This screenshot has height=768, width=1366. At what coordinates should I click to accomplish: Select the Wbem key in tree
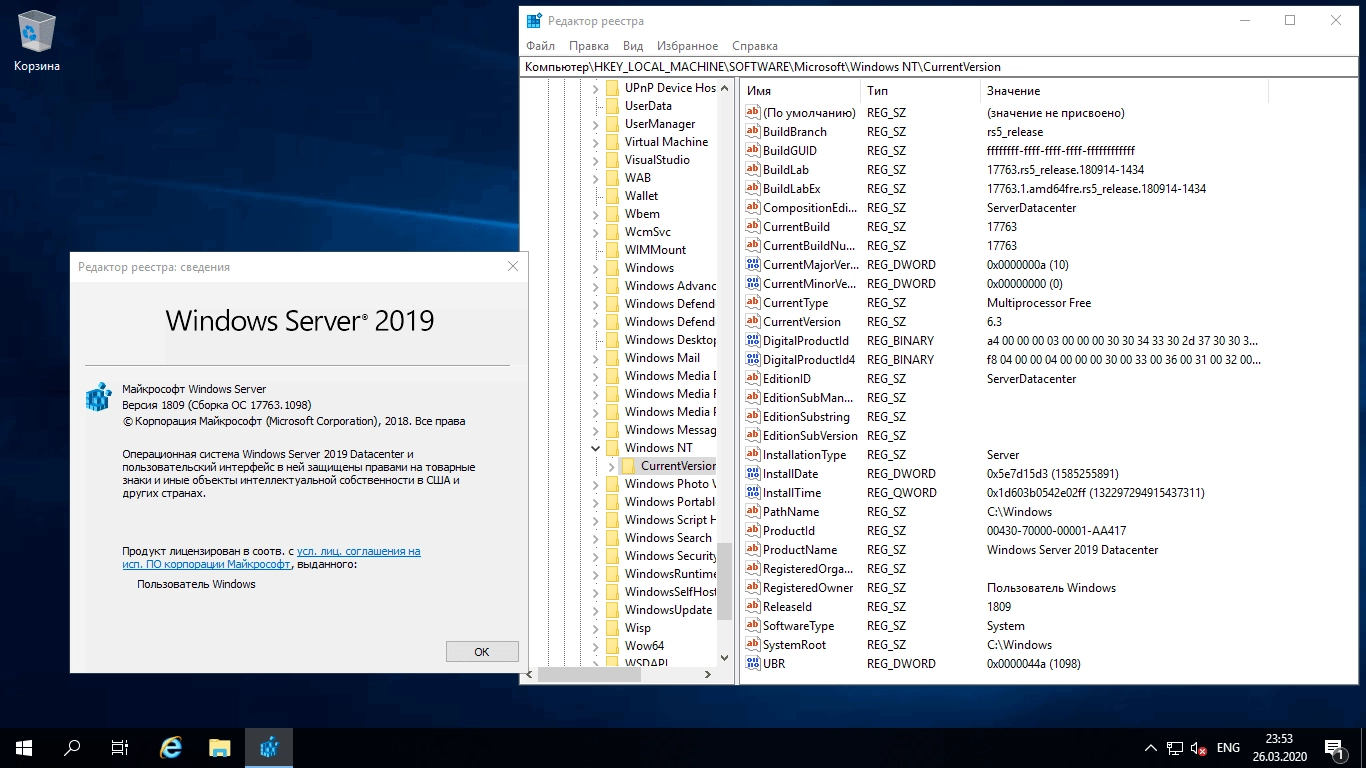642,214
